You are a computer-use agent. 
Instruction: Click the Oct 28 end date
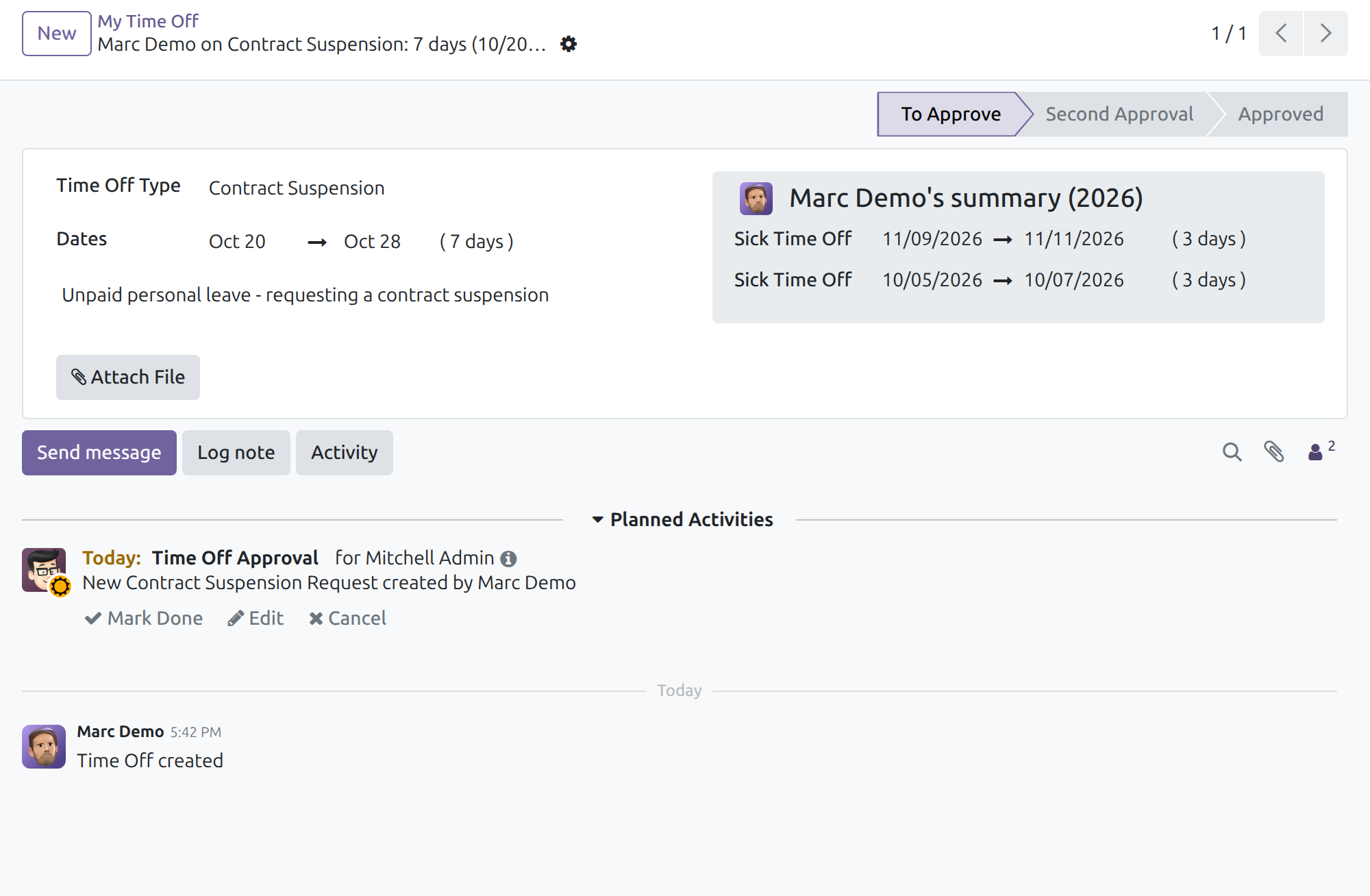[x=372, y=241]
